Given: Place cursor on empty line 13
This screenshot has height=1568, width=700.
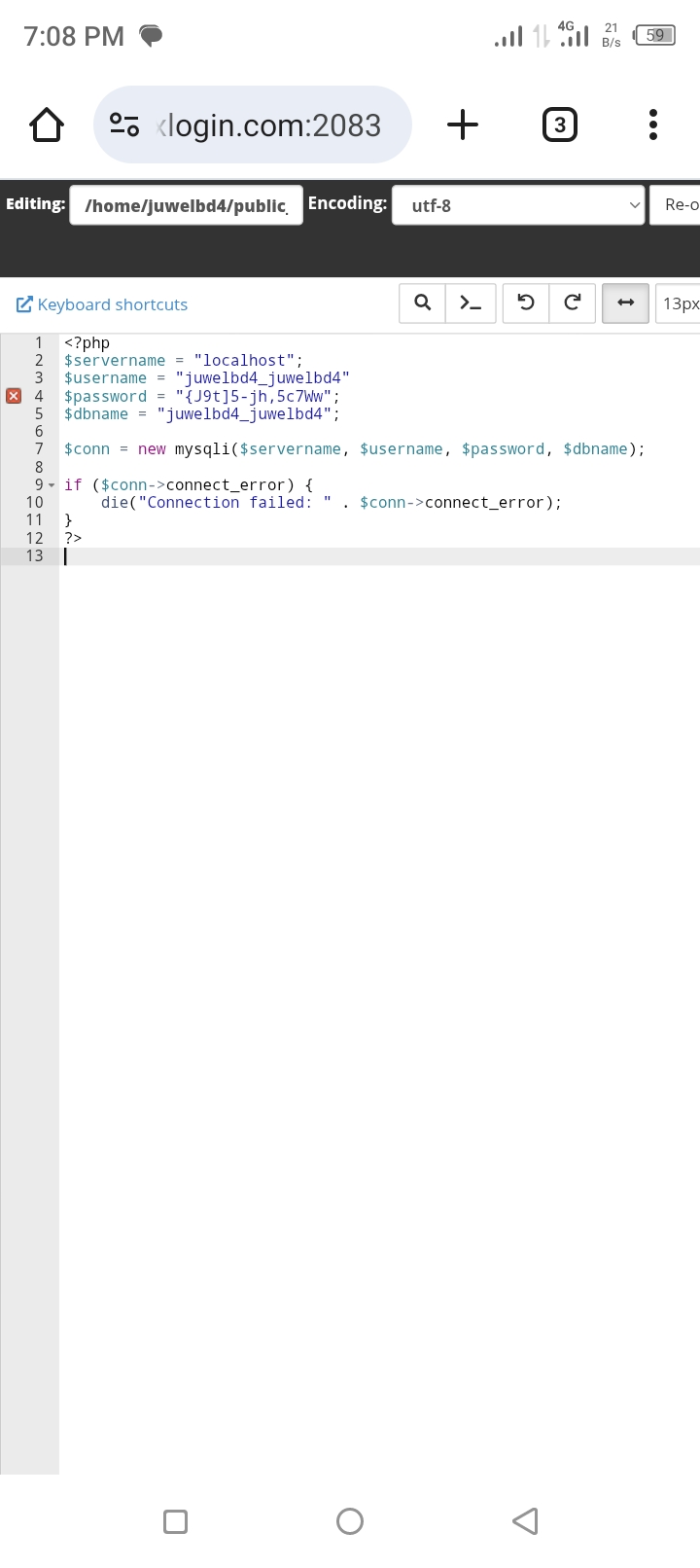Looking at the screenshot, I should (379, 555).
